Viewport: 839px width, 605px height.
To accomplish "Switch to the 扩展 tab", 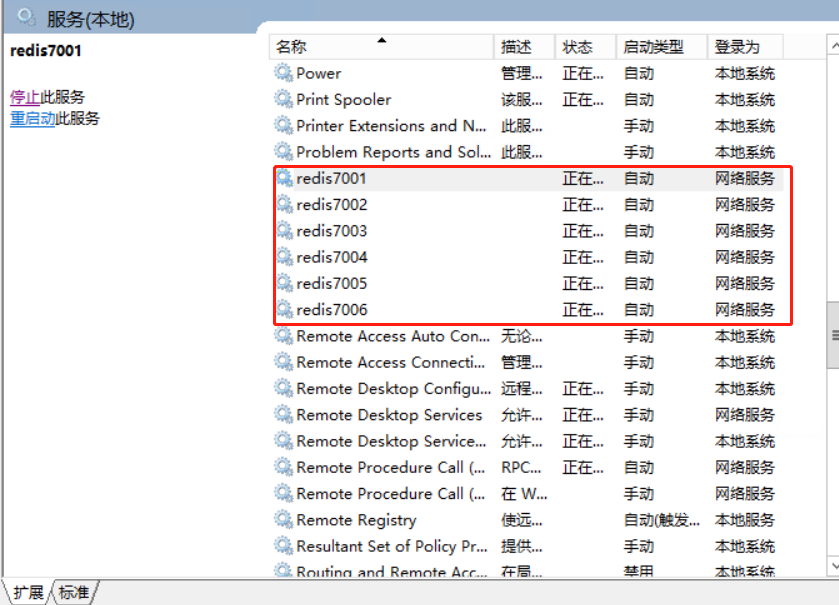I will pyautogui.click(x=28, y=592).
